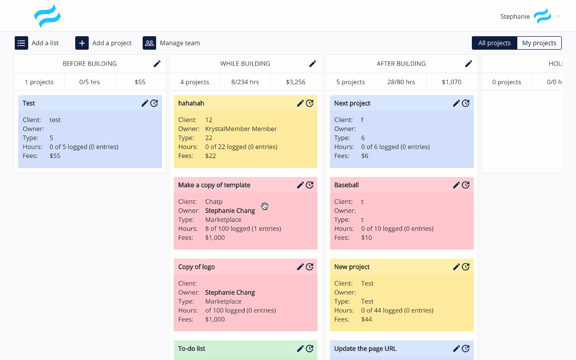Click the 28/80 hrs cell

pyautogui.click(x=401, y=82)
